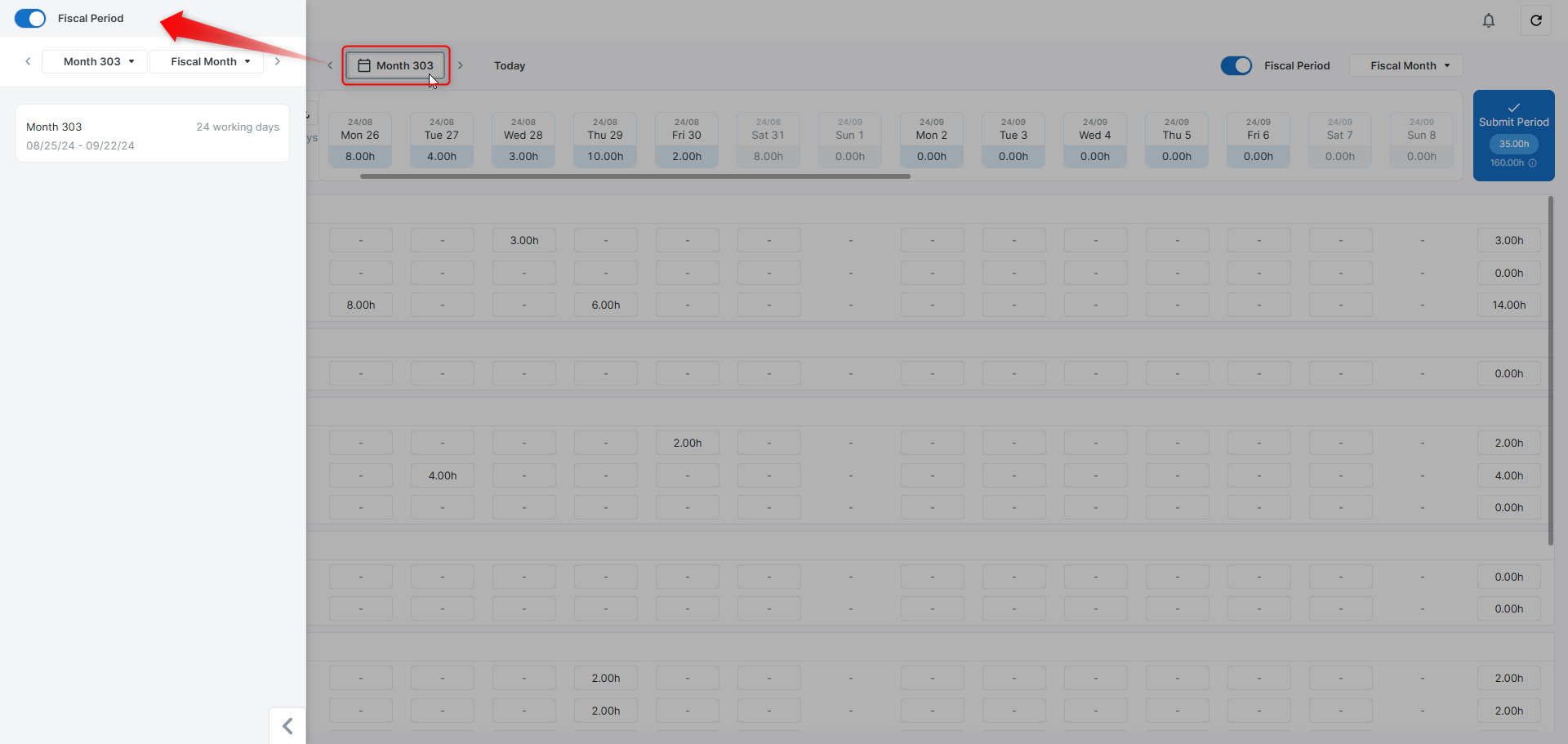The height and width of the screenshot is (744, 1568).
Task: Click the Today button
Action: (x=510, y=65)
